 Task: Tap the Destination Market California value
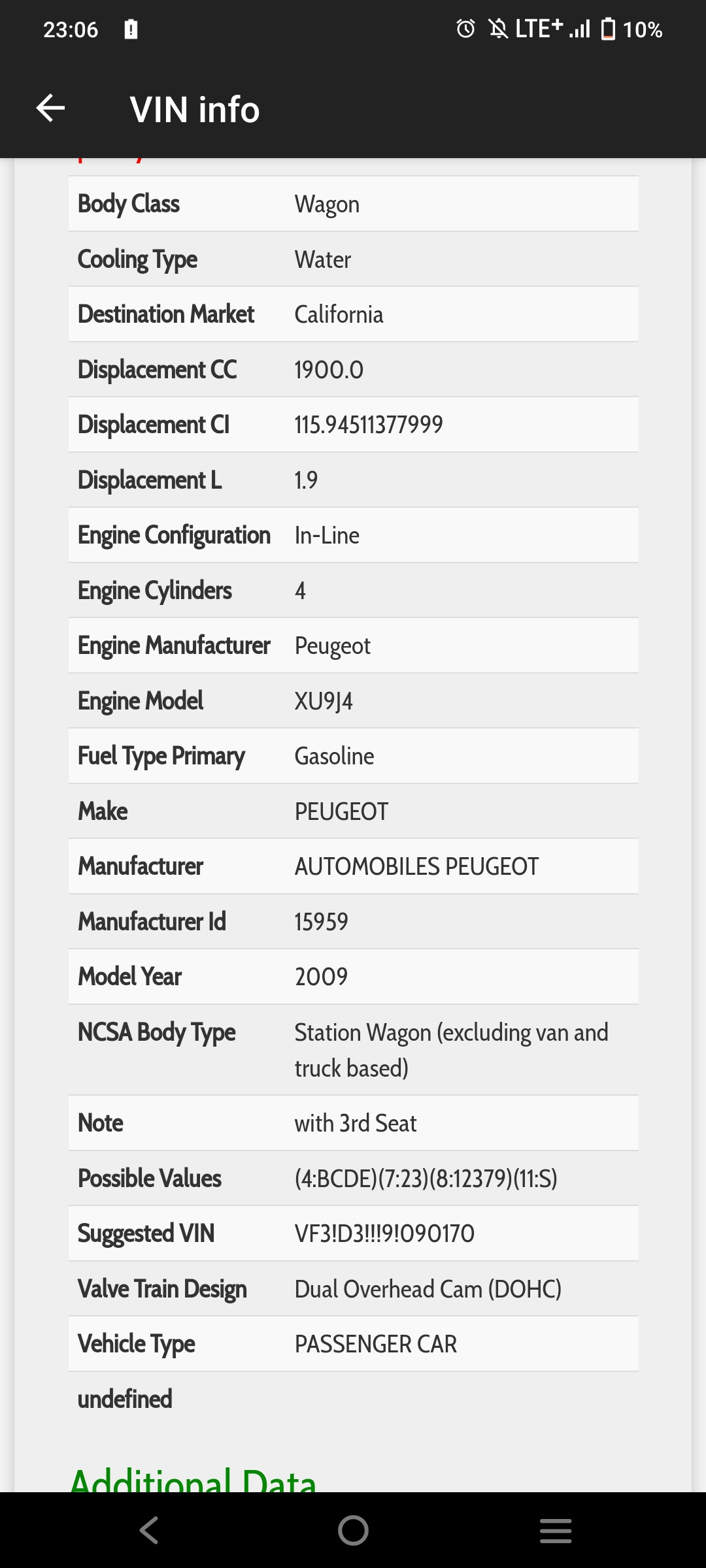(x=339, y=315)
